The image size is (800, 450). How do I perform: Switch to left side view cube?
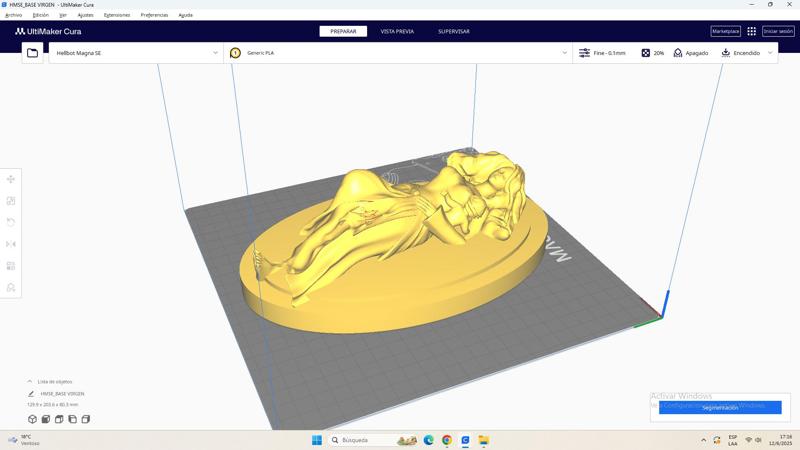[72, 419]
